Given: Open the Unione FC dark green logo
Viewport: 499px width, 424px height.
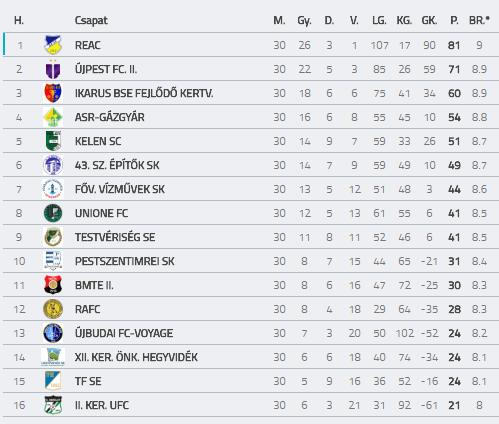Looking at the screenshot, I should pos(53,213).
